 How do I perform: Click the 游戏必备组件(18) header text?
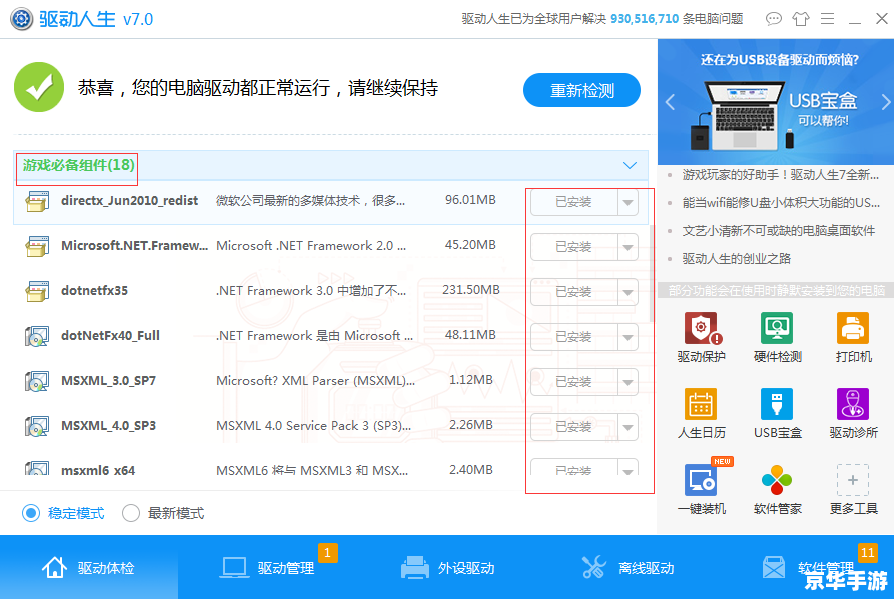coord(79,165)
